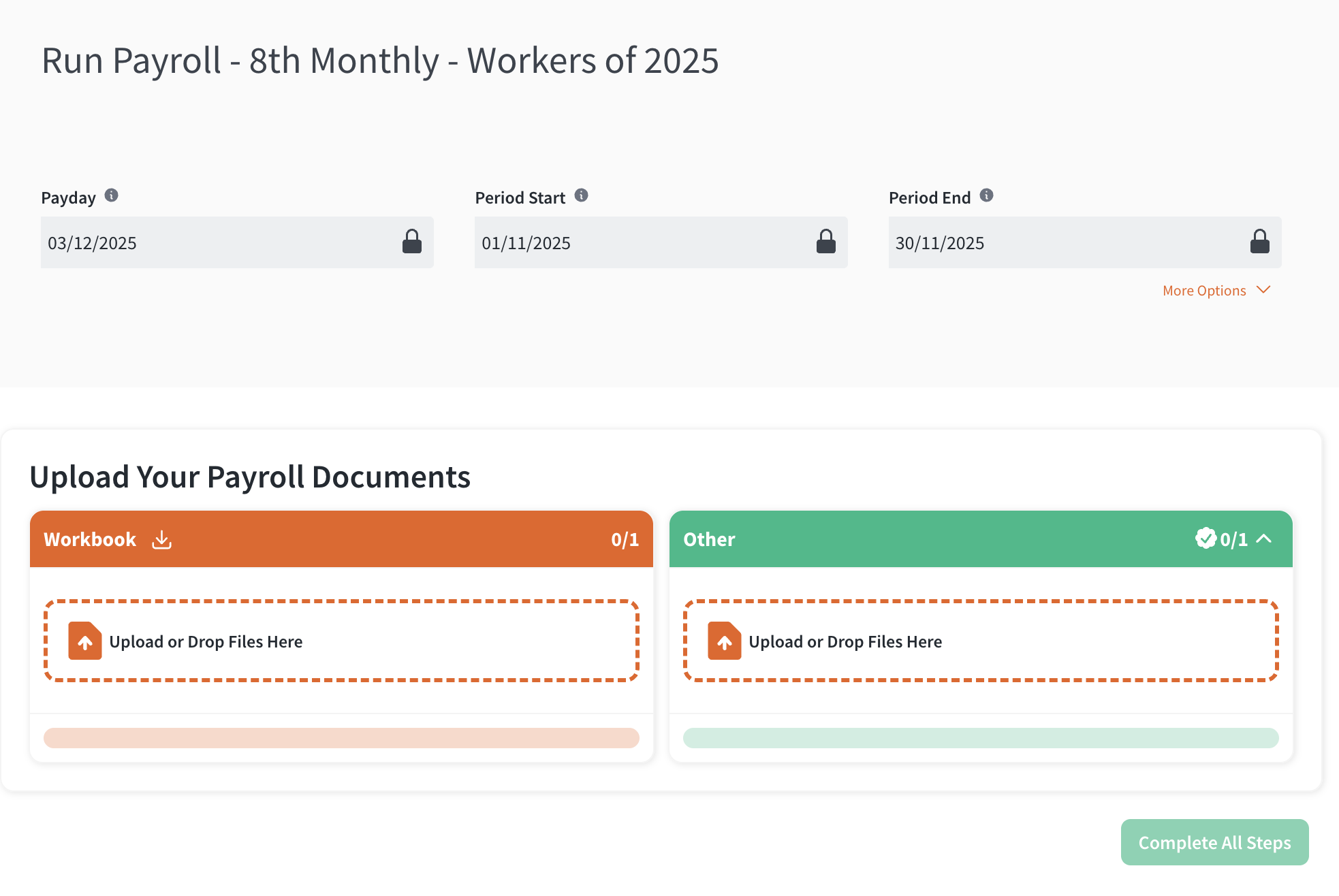Click the Workbook upload progress bar

tap(341, 738)
